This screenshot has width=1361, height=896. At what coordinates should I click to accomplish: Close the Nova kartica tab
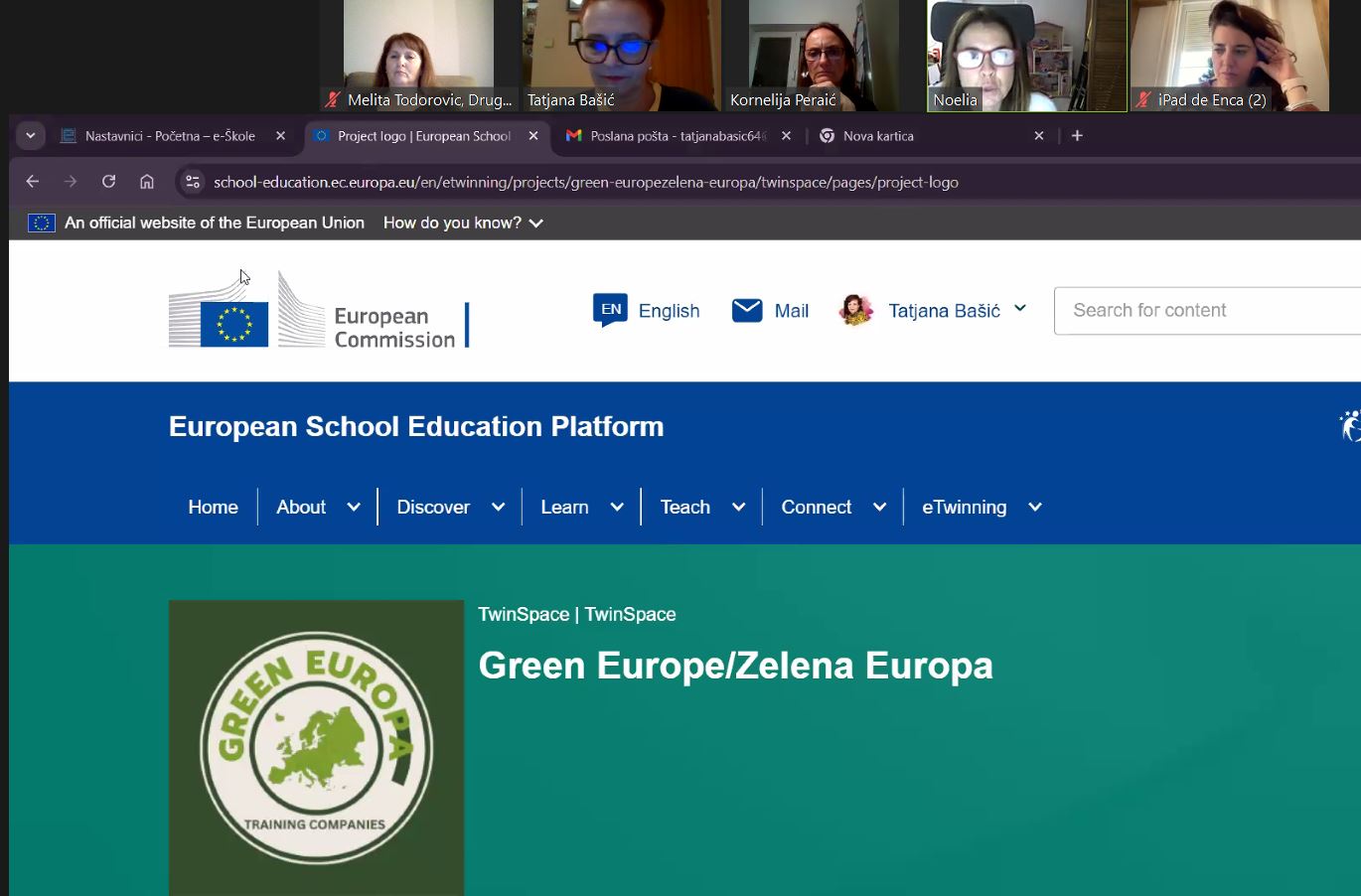[1039, 136]
